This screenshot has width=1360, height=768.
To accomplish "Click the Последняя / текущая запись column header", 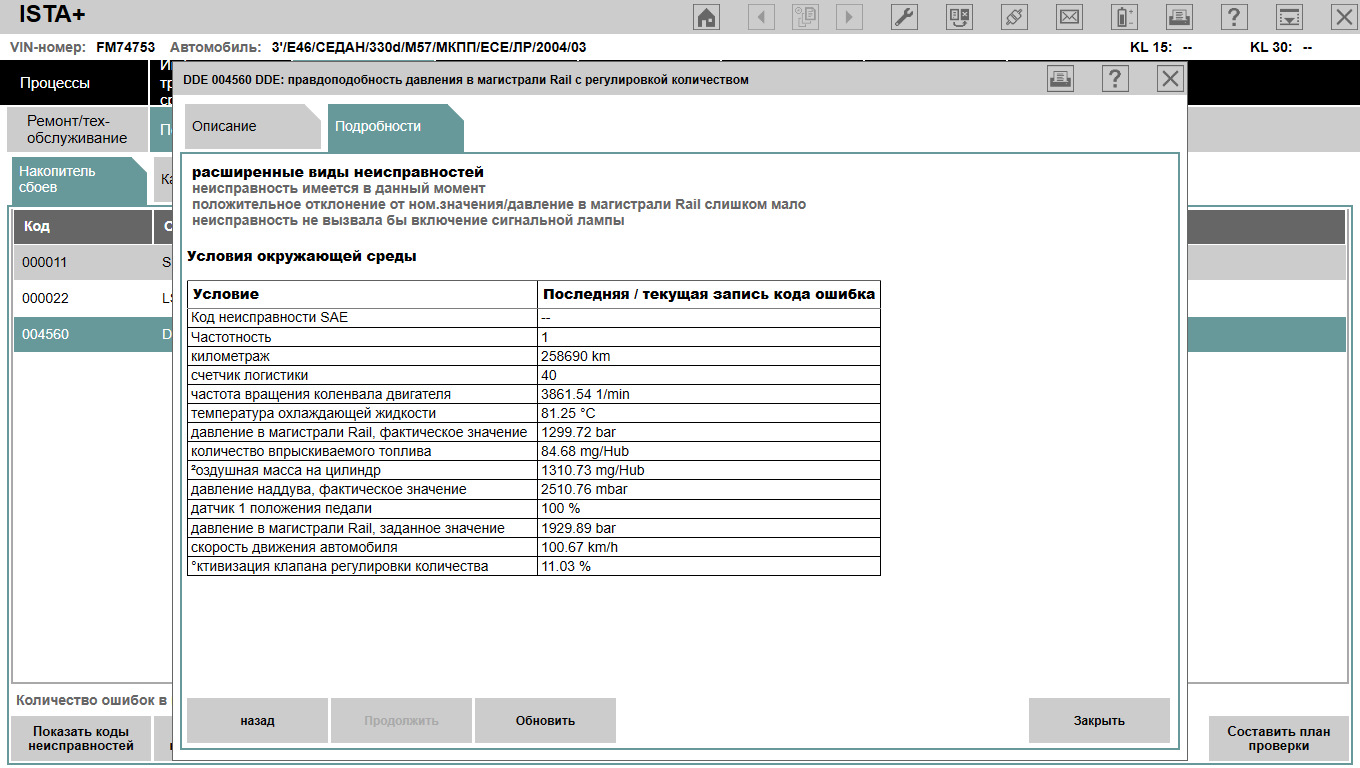I will [709, 294].
